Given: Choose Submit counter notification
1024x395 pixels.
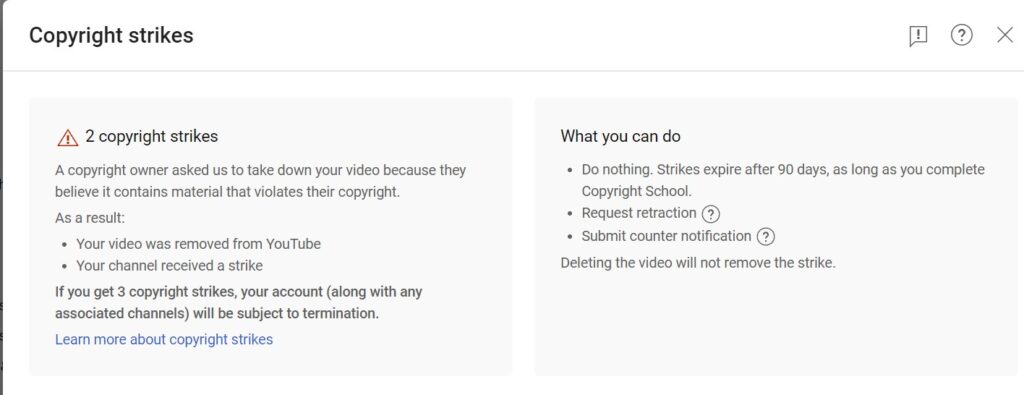Looking at the screenshot, I should [666, 236].
